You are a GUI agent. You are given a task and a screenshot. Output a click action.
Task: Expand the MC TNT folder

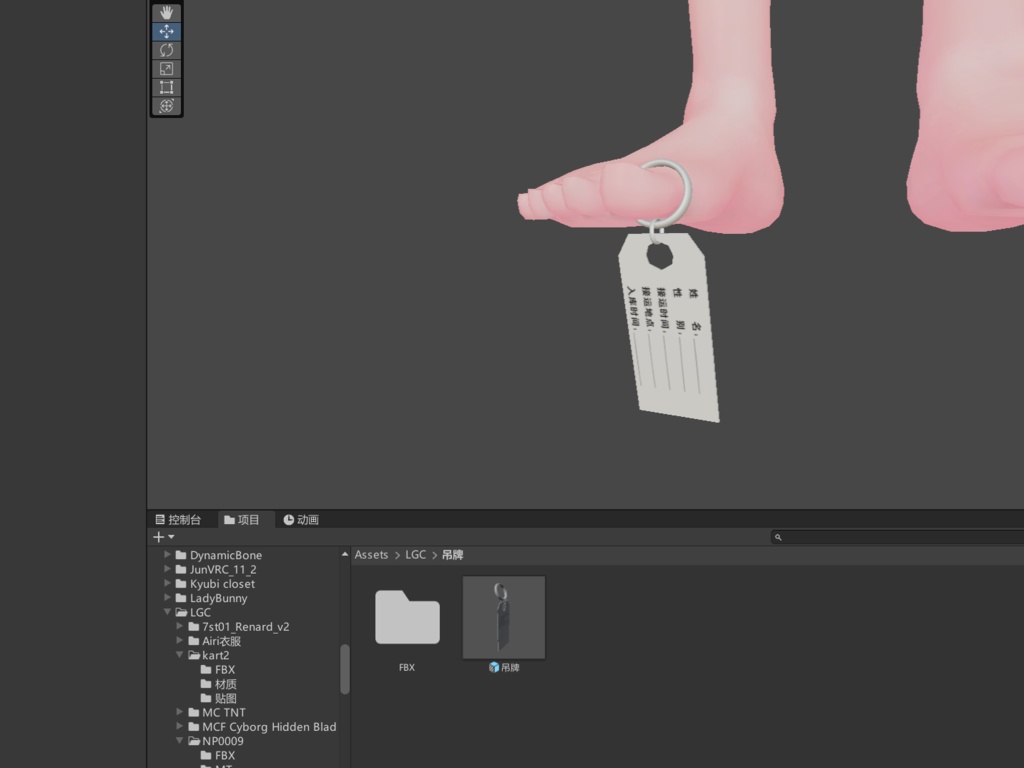tap(180, 712)
